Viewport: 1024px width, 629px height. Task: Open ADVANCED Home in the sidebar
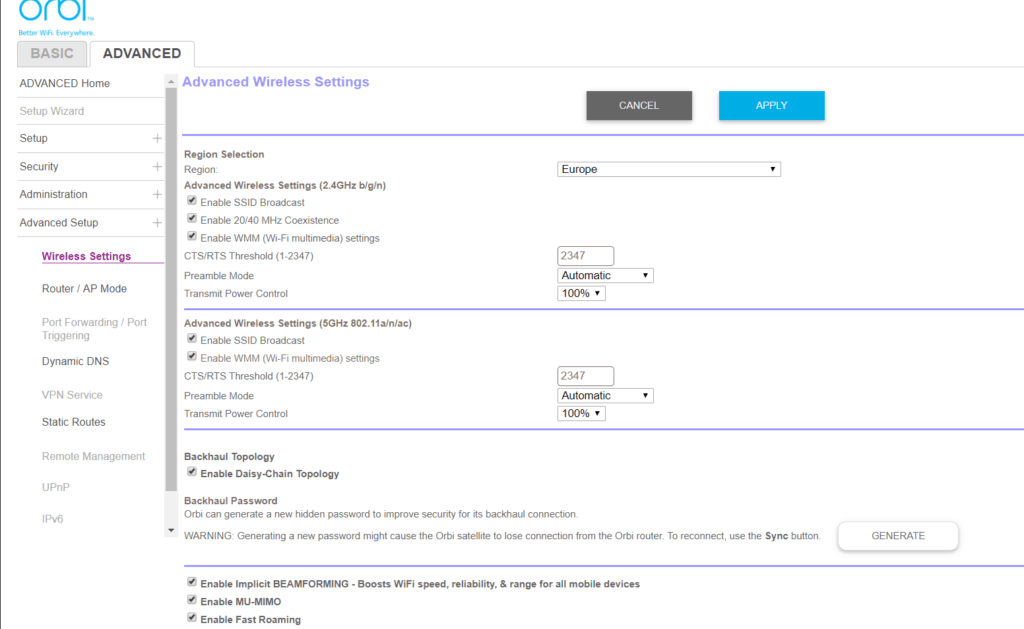pyautogui.click(x=65, y=83)
